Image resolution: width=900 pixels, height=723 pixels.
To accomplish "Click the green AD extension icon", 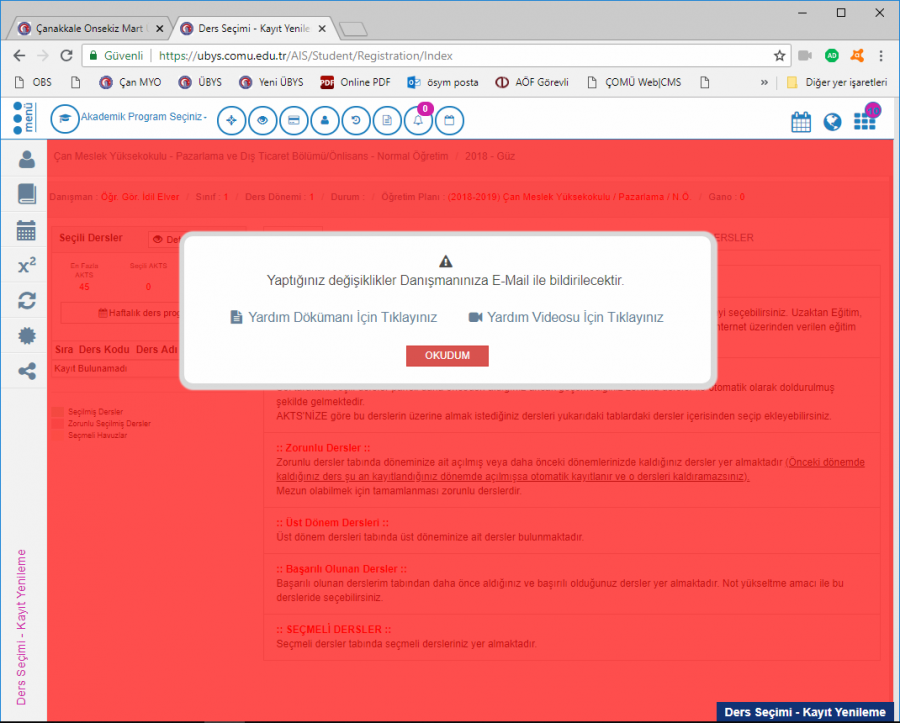I will [x=831, y=56].
